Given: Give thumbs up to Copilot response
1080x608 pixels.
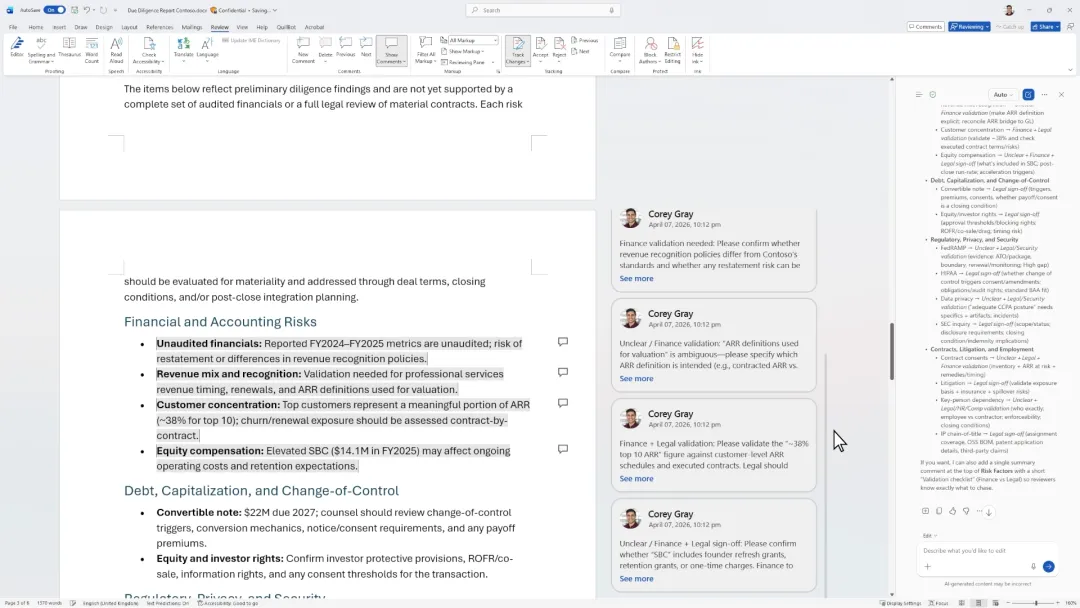Looking at the screenshot, I should (x=953, y=511).
